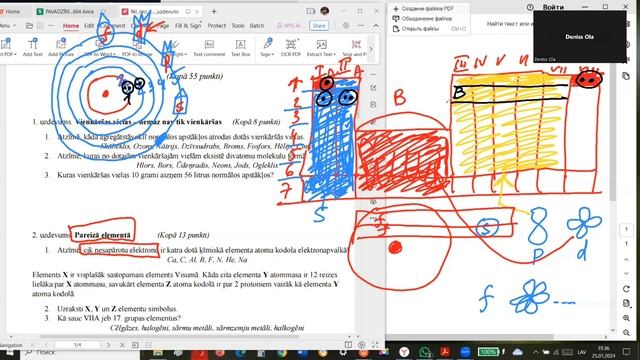Open the Extract Text tool

(x=321, y=47)
